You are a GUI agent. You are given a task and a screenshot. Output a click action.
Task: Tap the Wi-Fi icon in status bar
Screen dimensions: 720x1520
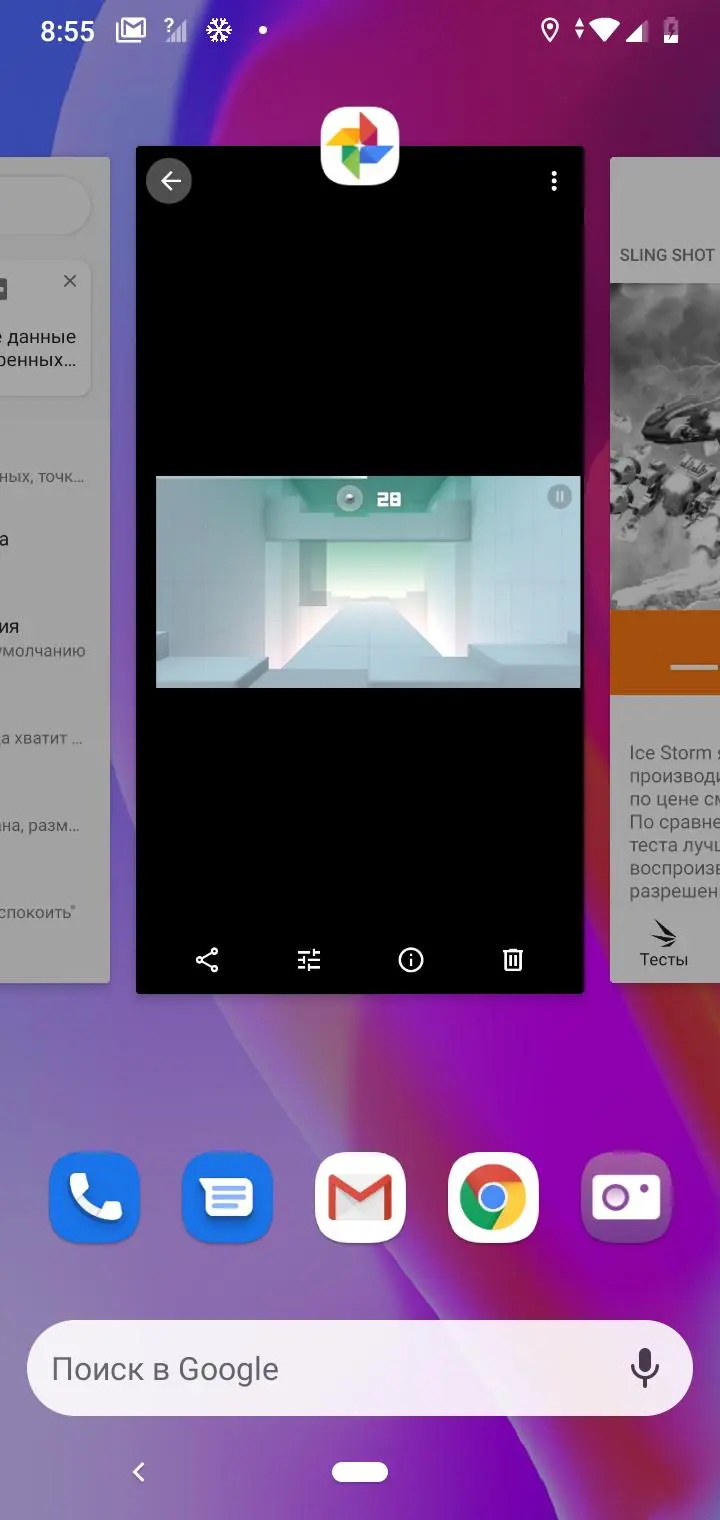[604, 31]
